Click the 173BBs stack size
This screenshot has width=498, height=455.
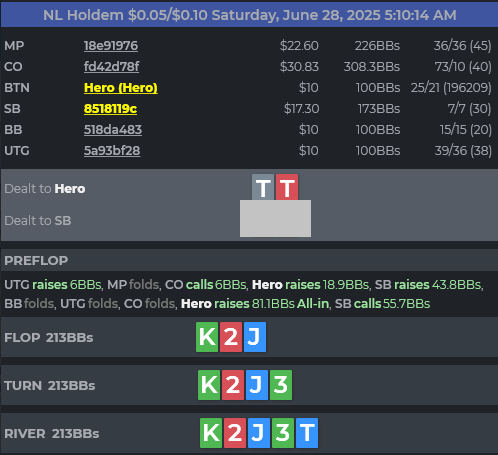click(x=379, y=109)
